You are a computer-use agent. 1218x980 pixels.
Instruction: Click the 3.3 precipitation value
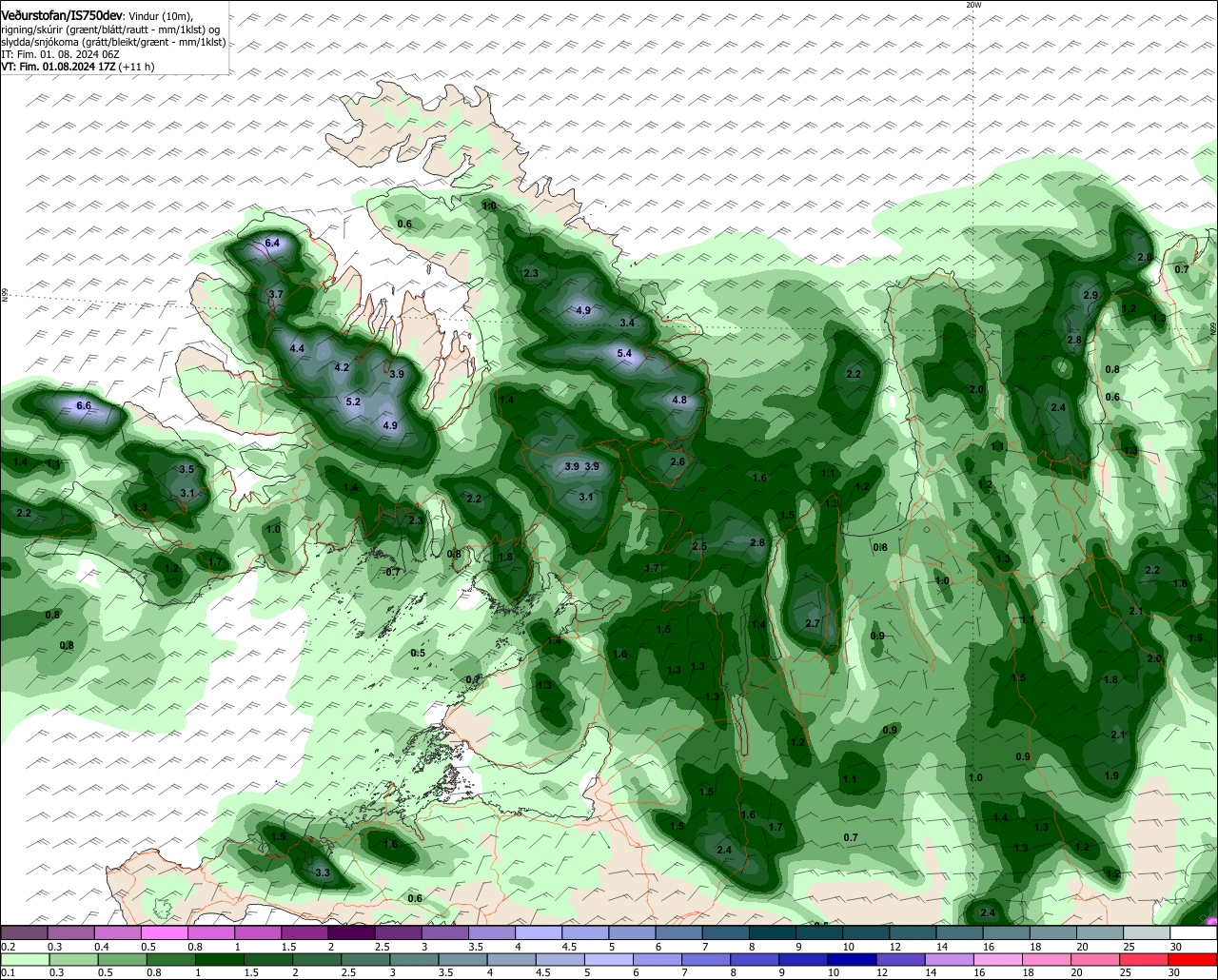322,872
